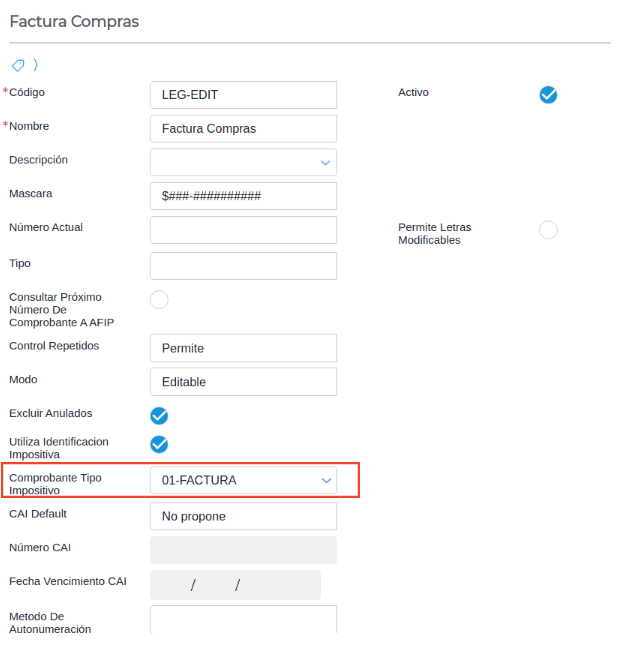Click the Metodo De Autonumeración field
630x651 pixels.
(243, 619)
